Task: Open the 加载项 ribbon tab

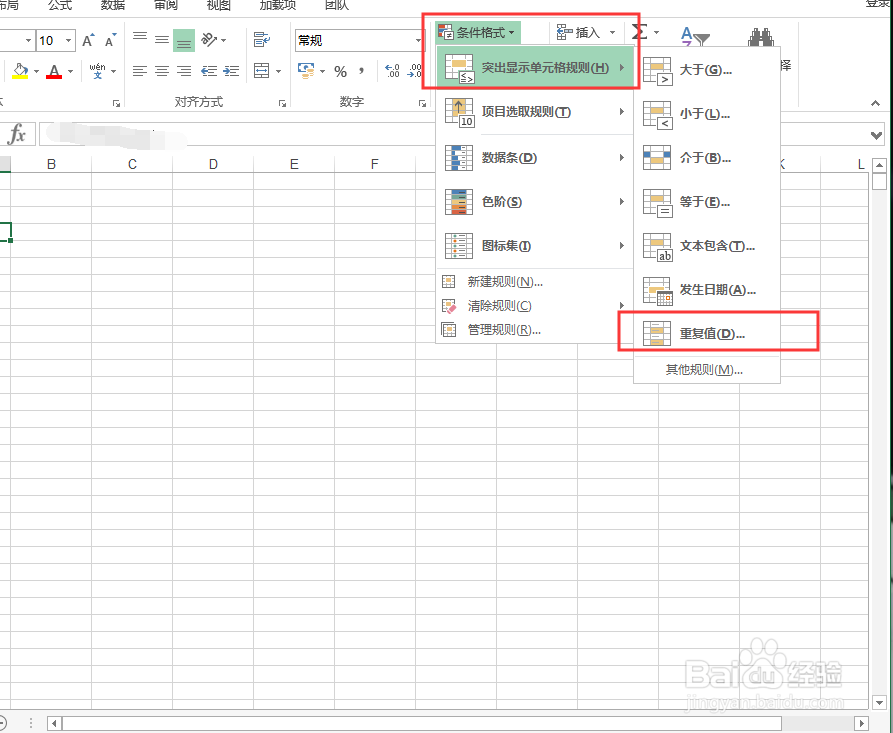Action: [277, 5]
